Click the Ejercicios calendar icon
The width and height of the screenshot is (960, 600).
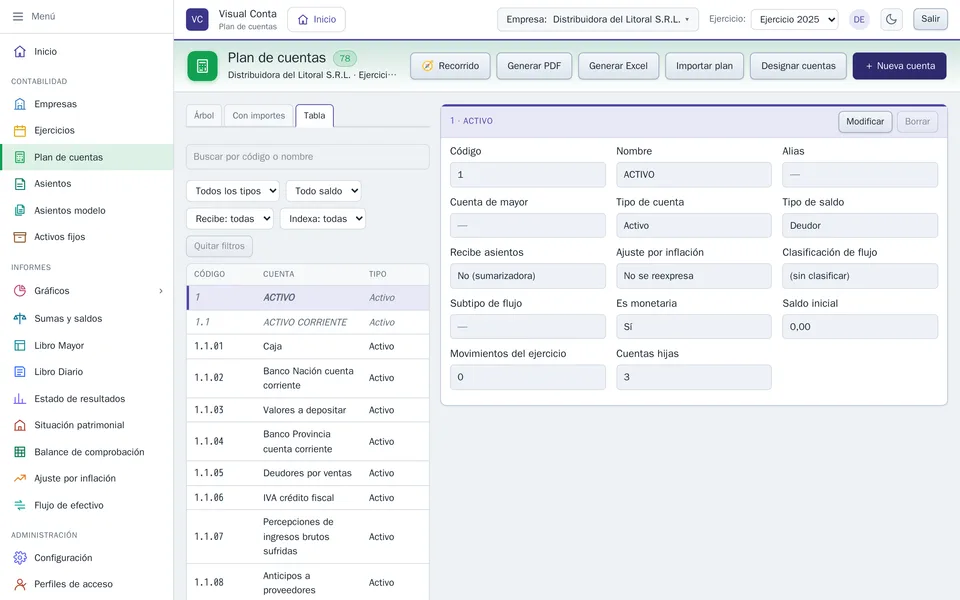point(20,130)
